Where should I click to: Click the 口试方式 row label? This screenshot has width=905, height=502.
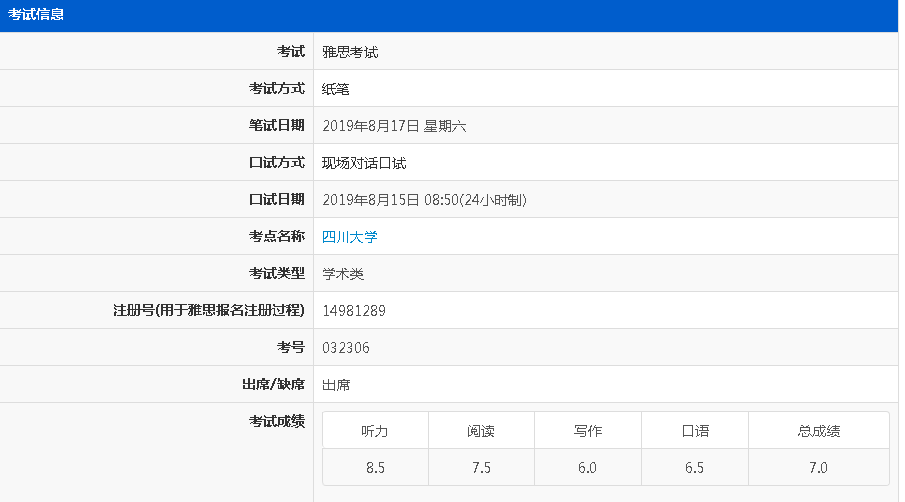276,162
